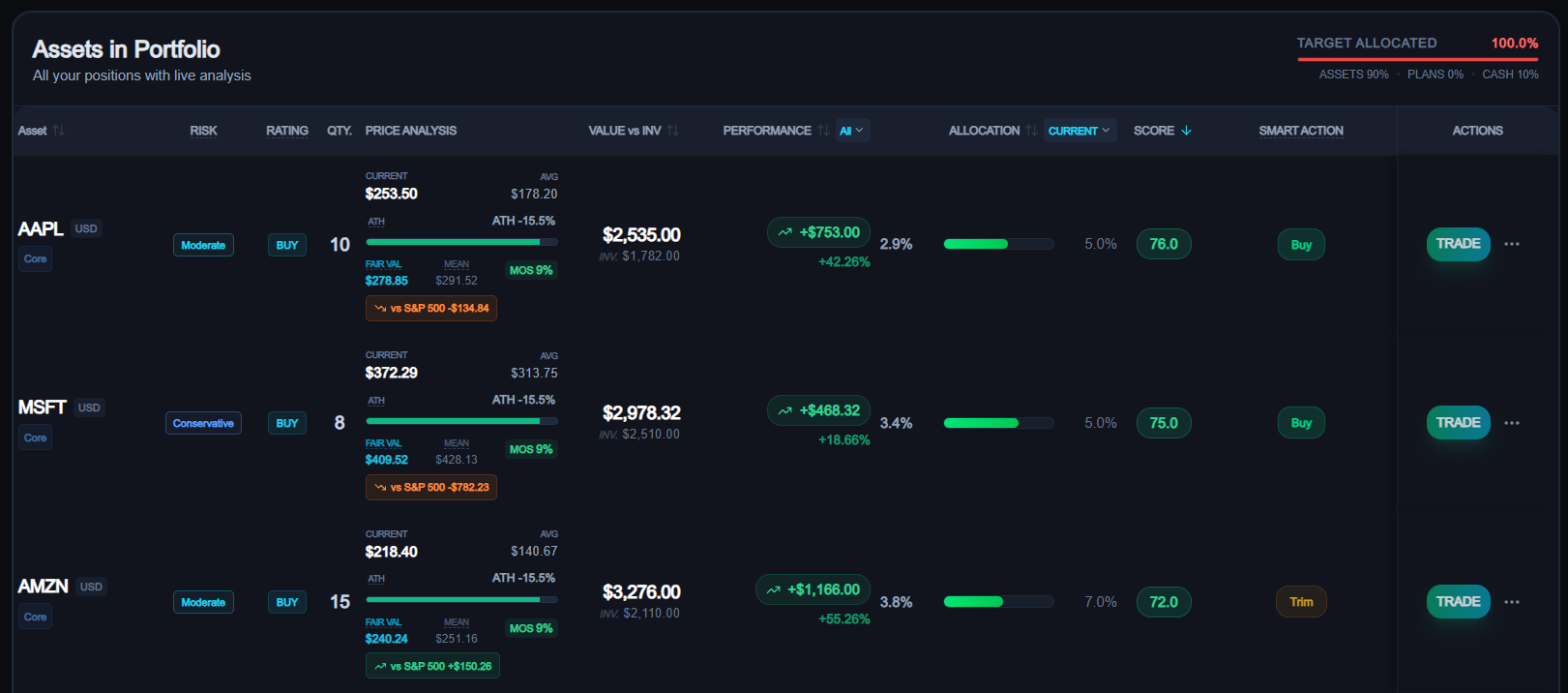
Task: Click Score column descending arrow
Action: [1187, 131]
